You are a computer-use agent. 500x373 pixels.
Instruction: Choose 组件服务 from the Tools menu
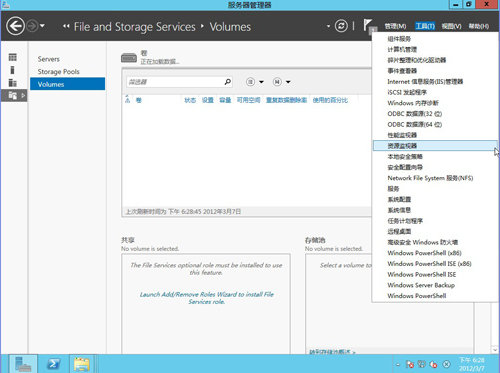coord(434,39)
